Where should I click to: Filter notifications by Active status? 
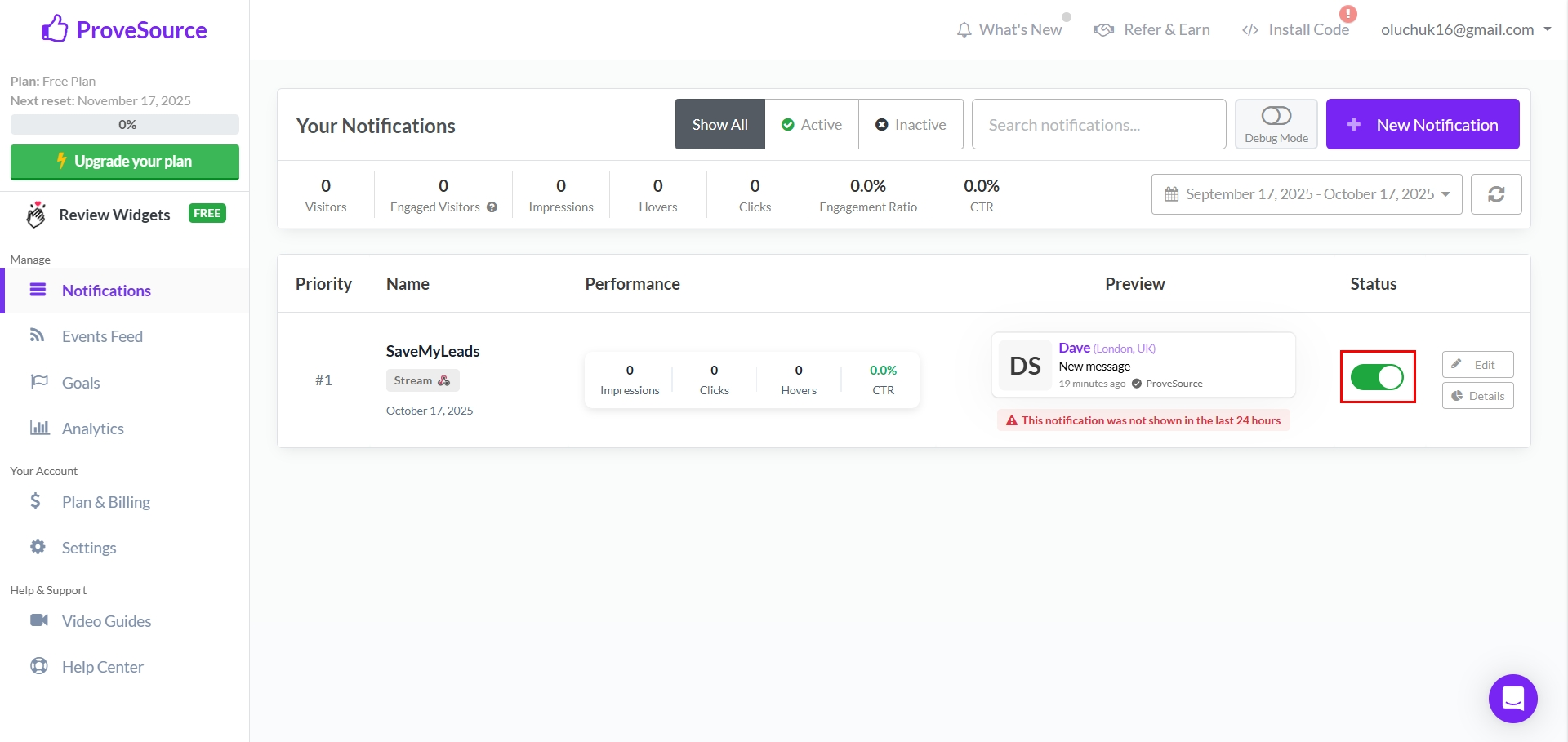pyautogui.click(x=812, y=124)
